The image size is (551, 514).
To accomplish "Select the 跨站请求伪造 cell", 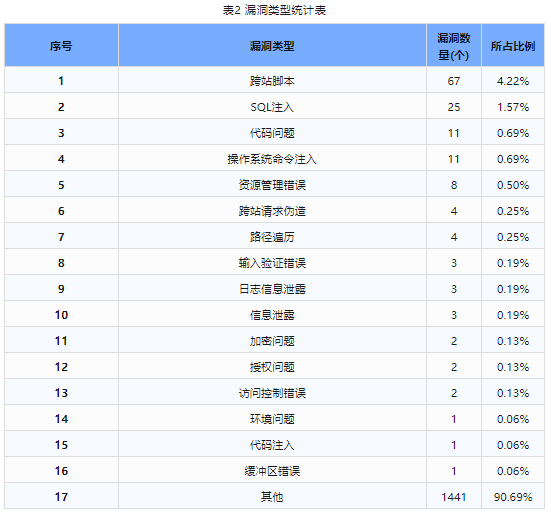I will 272,211.
